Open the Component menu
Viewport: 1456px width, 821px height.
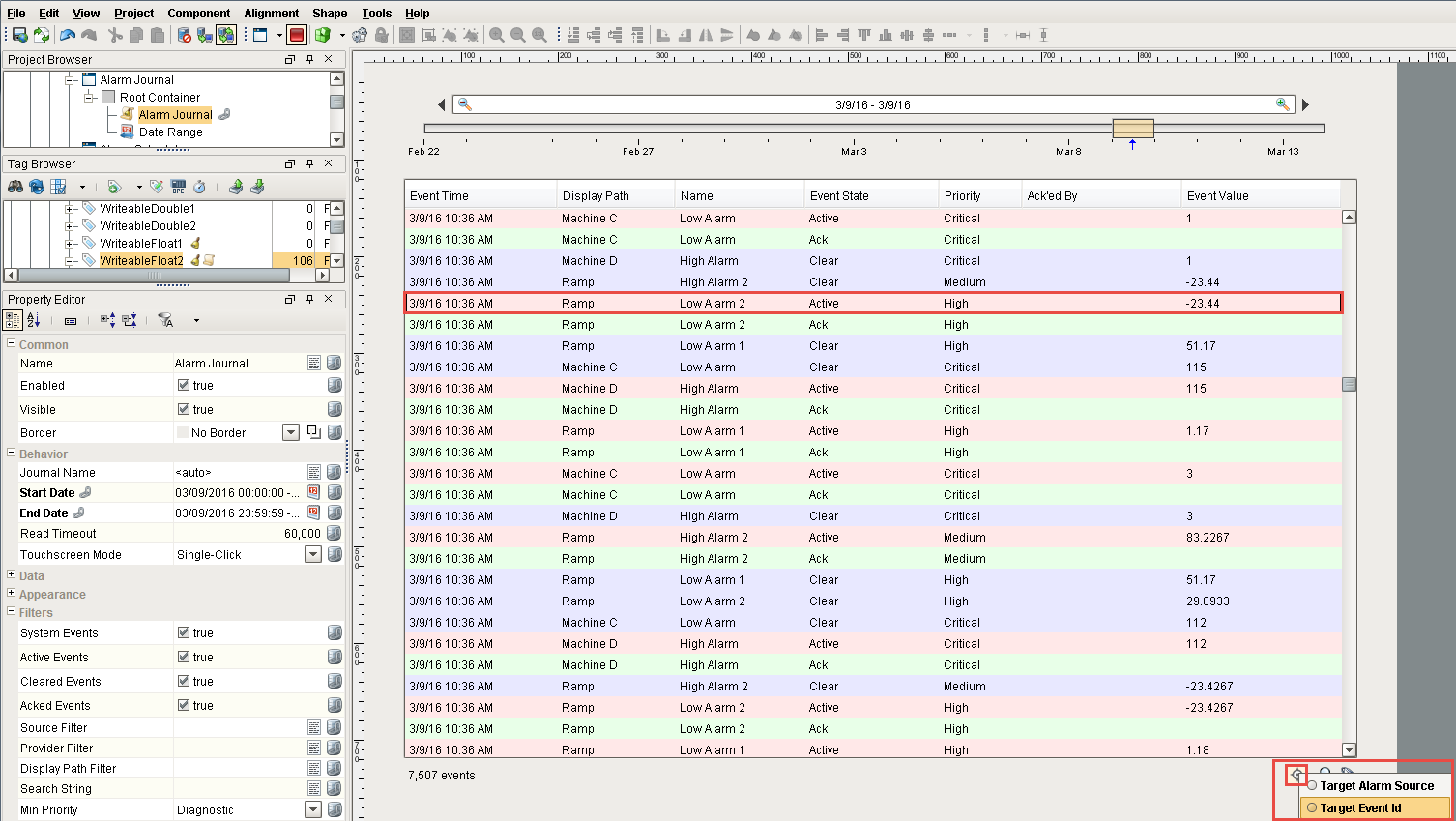198,14
